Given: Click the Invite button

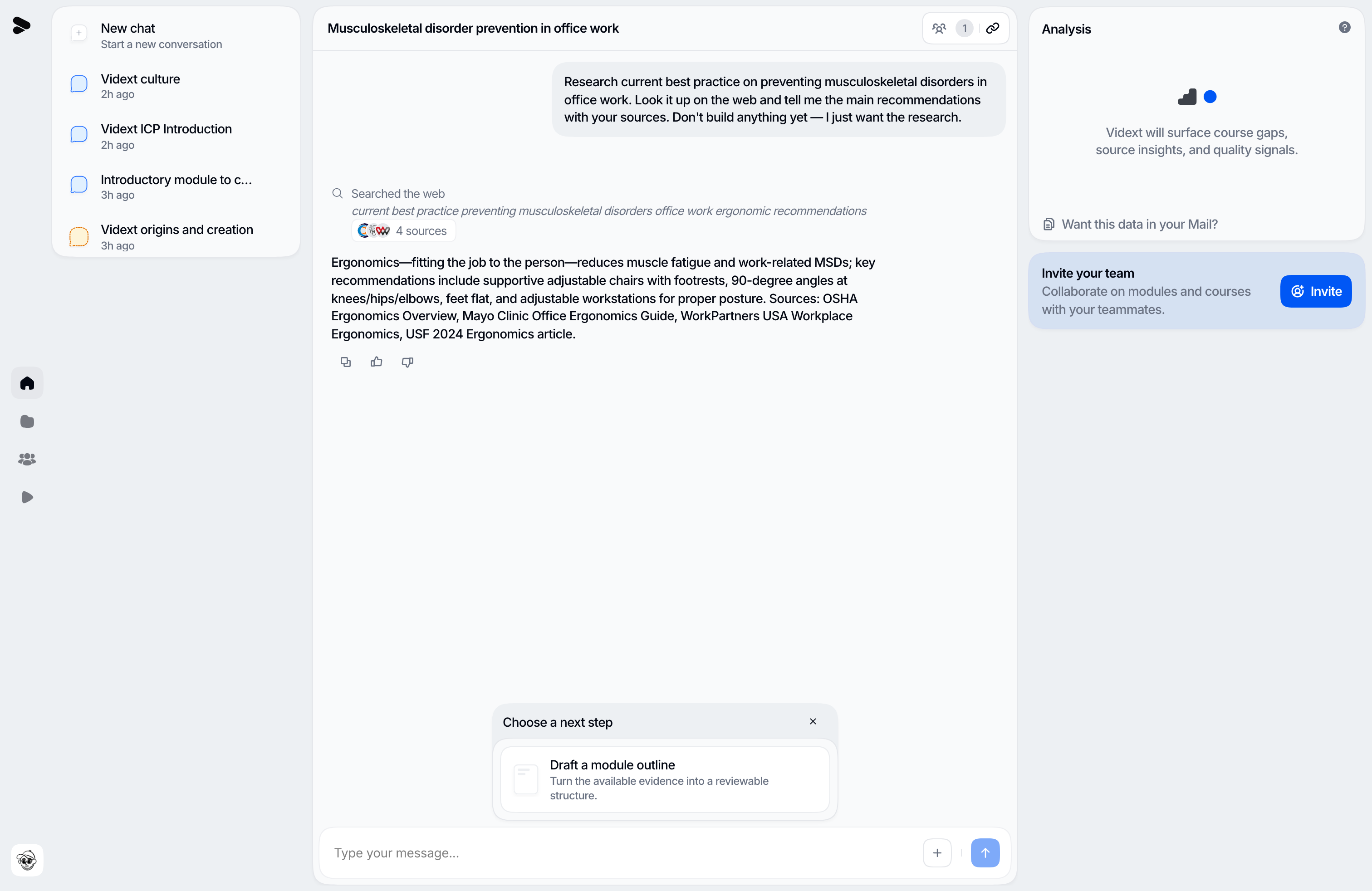Looking at the screenshot, I should tap(1316, 291).
